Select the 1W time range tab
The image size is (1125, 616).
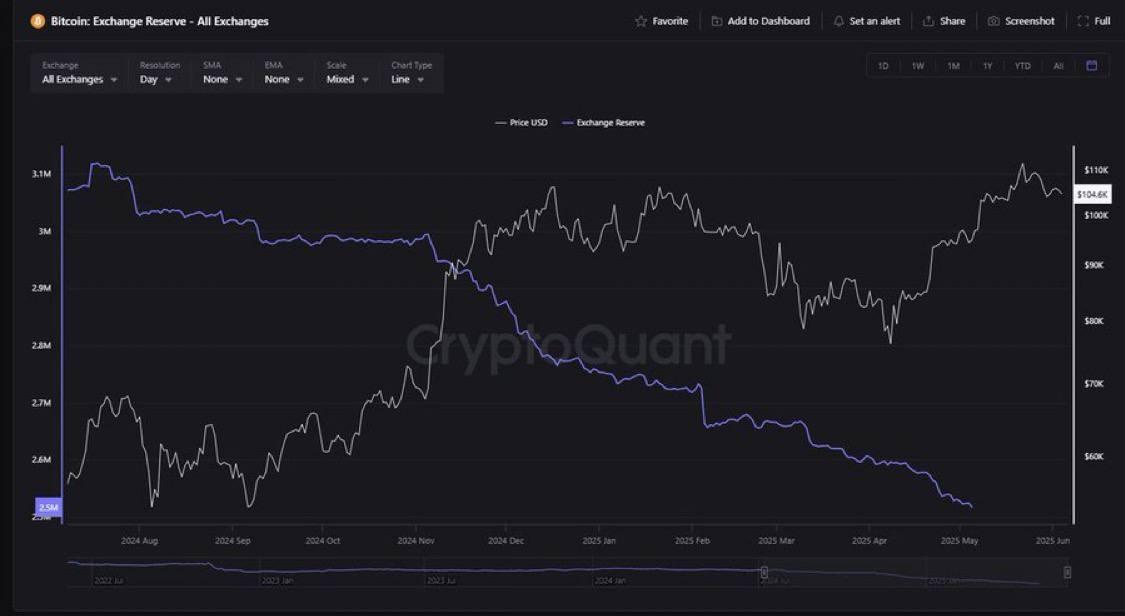coord(917,66)
